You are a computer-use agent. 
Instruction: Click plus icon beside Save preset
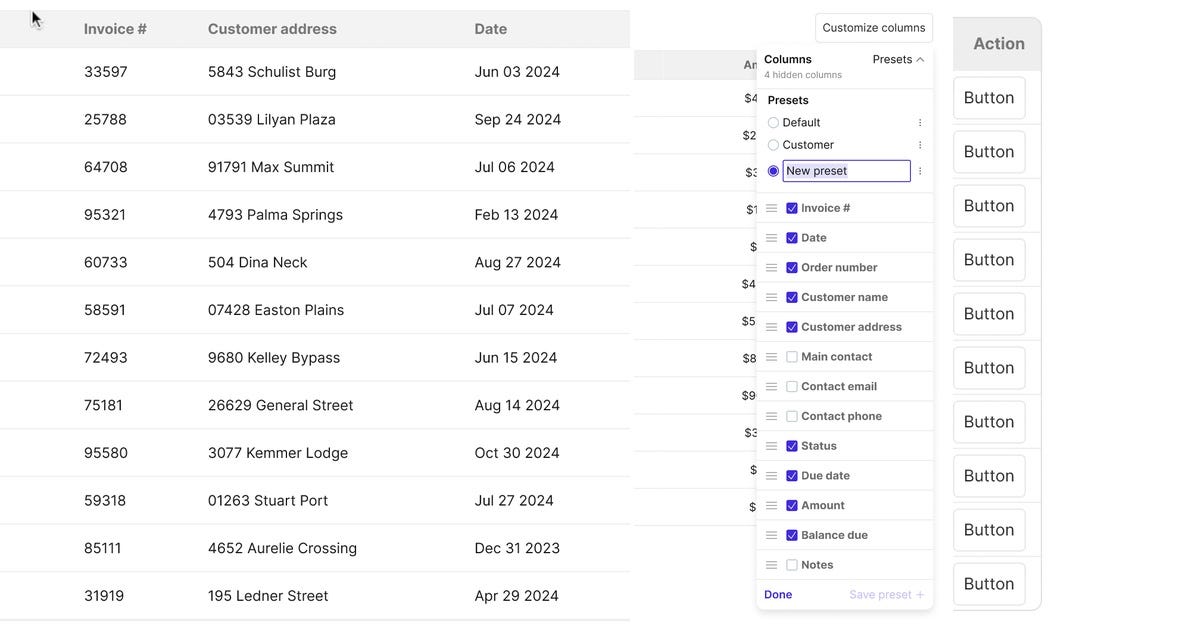(x=921, y=593)
